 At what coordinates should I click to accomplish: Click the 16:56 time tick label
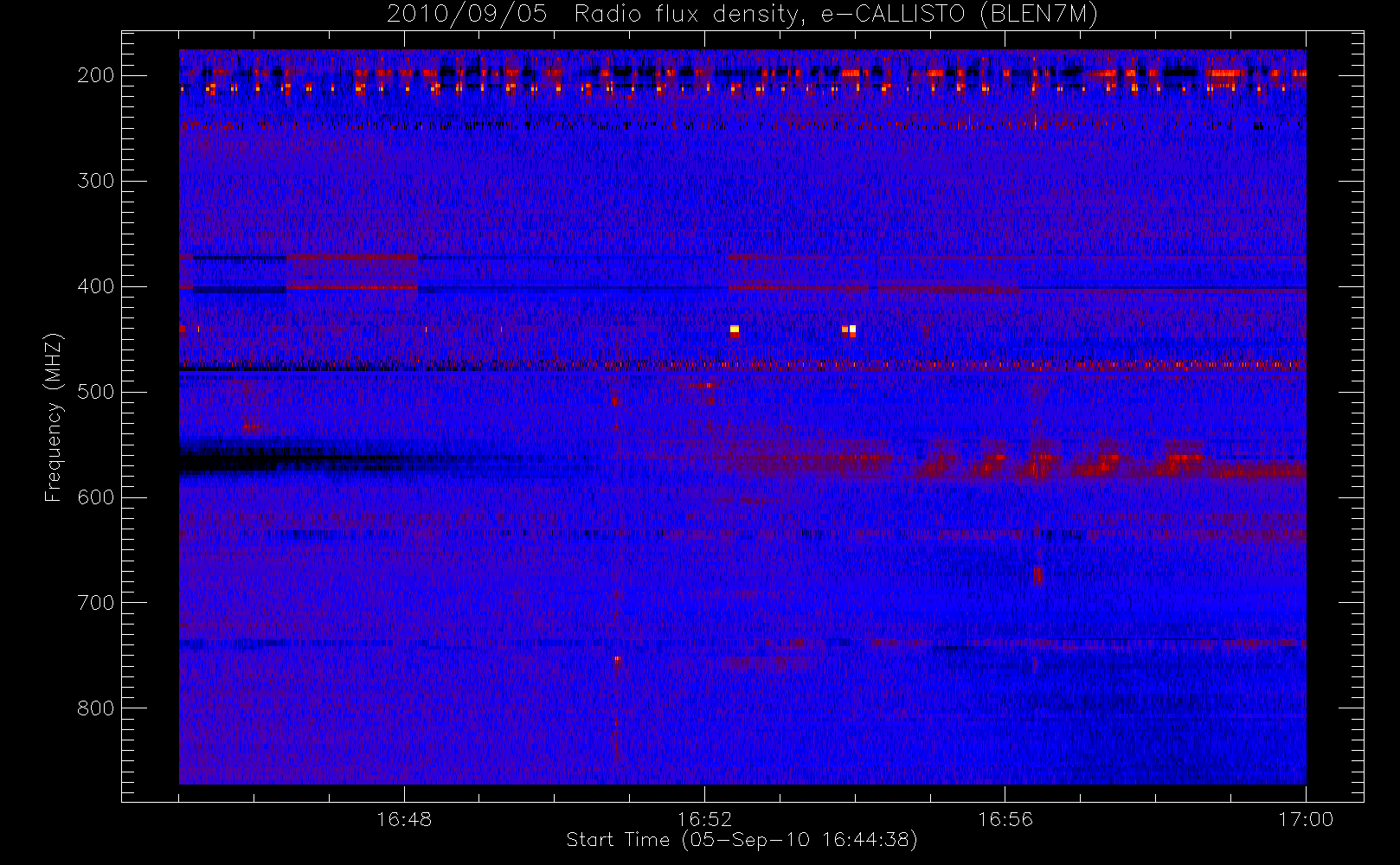click(x=1005, y=819)
